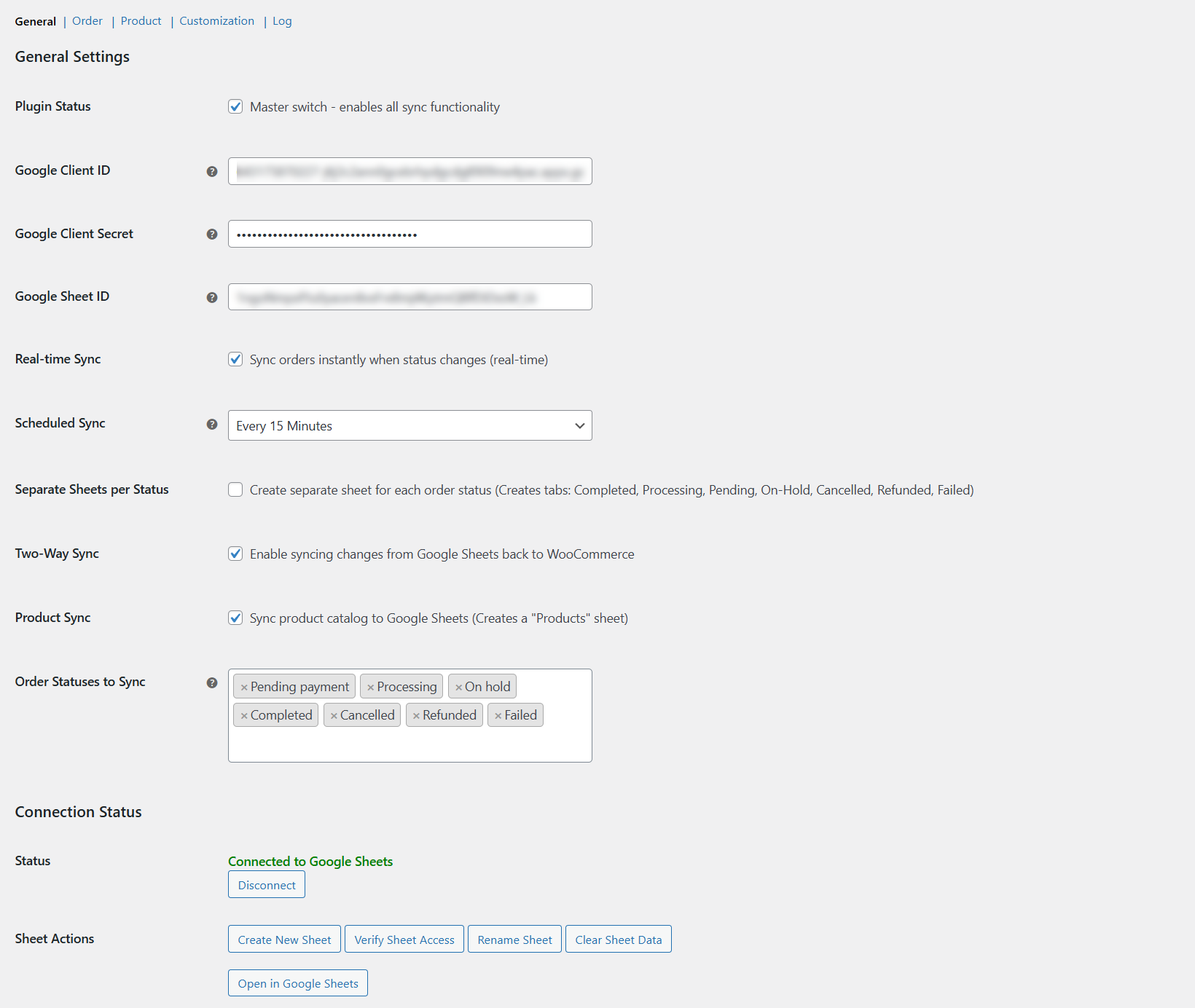1195x1008 pixels.
Task: Click the help icon beside Google Client Secret
Action: click(x=211, y=235)
